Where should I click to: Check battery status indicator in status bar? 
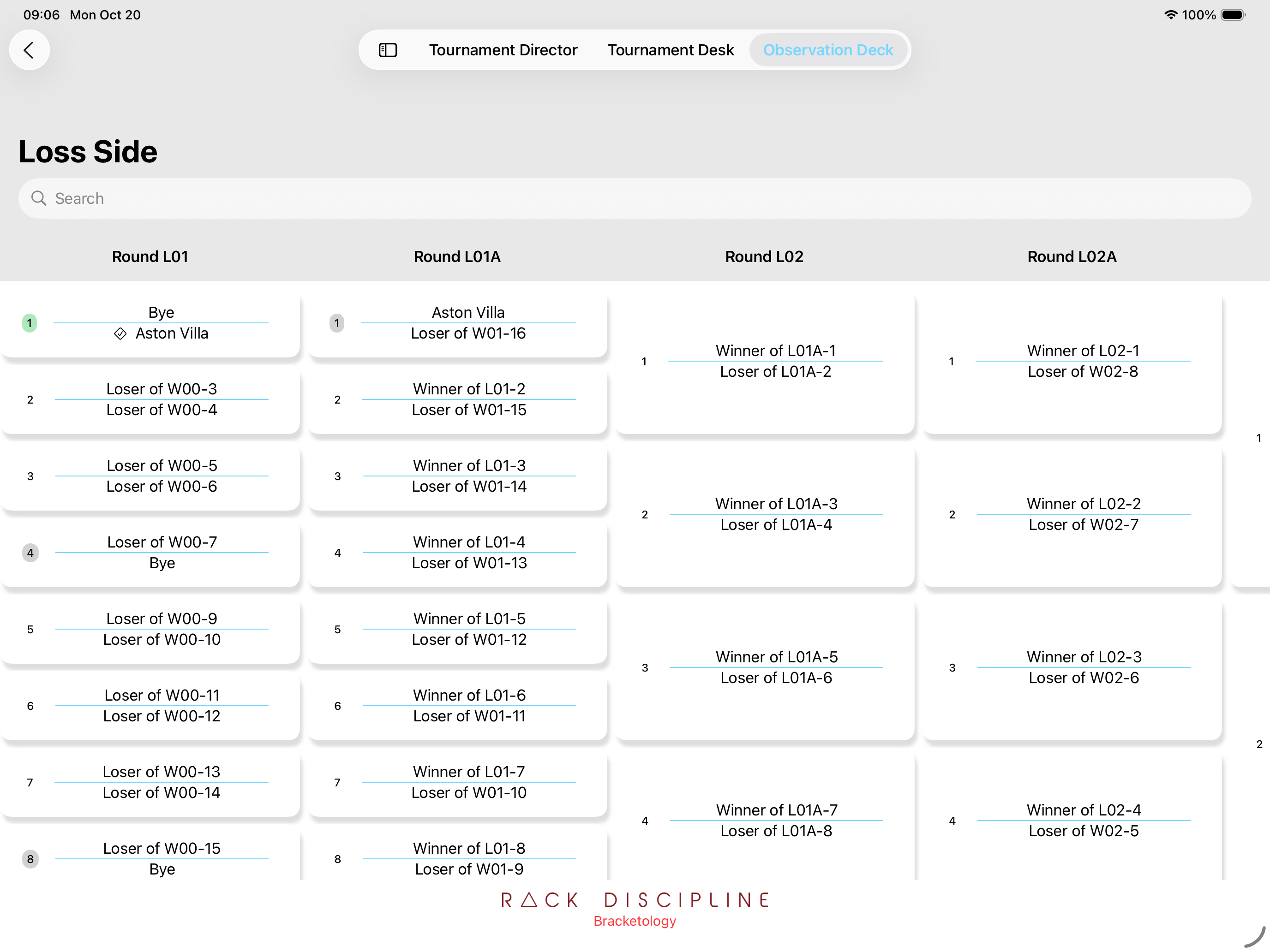1232,15
